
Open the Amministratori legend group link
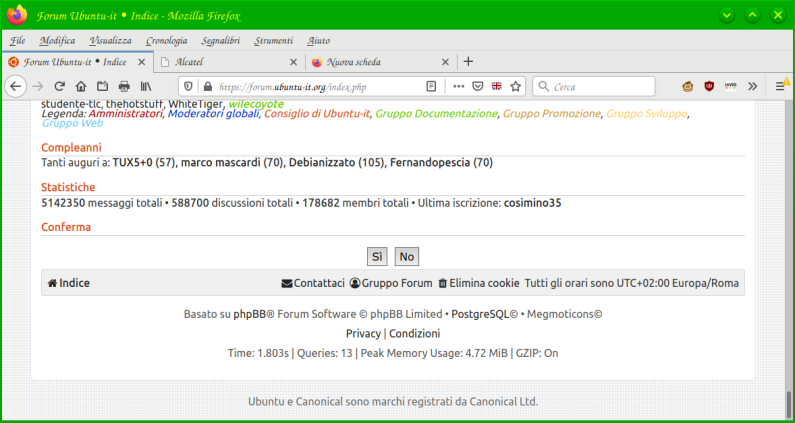pyautogui.click(x=125, y=114)
